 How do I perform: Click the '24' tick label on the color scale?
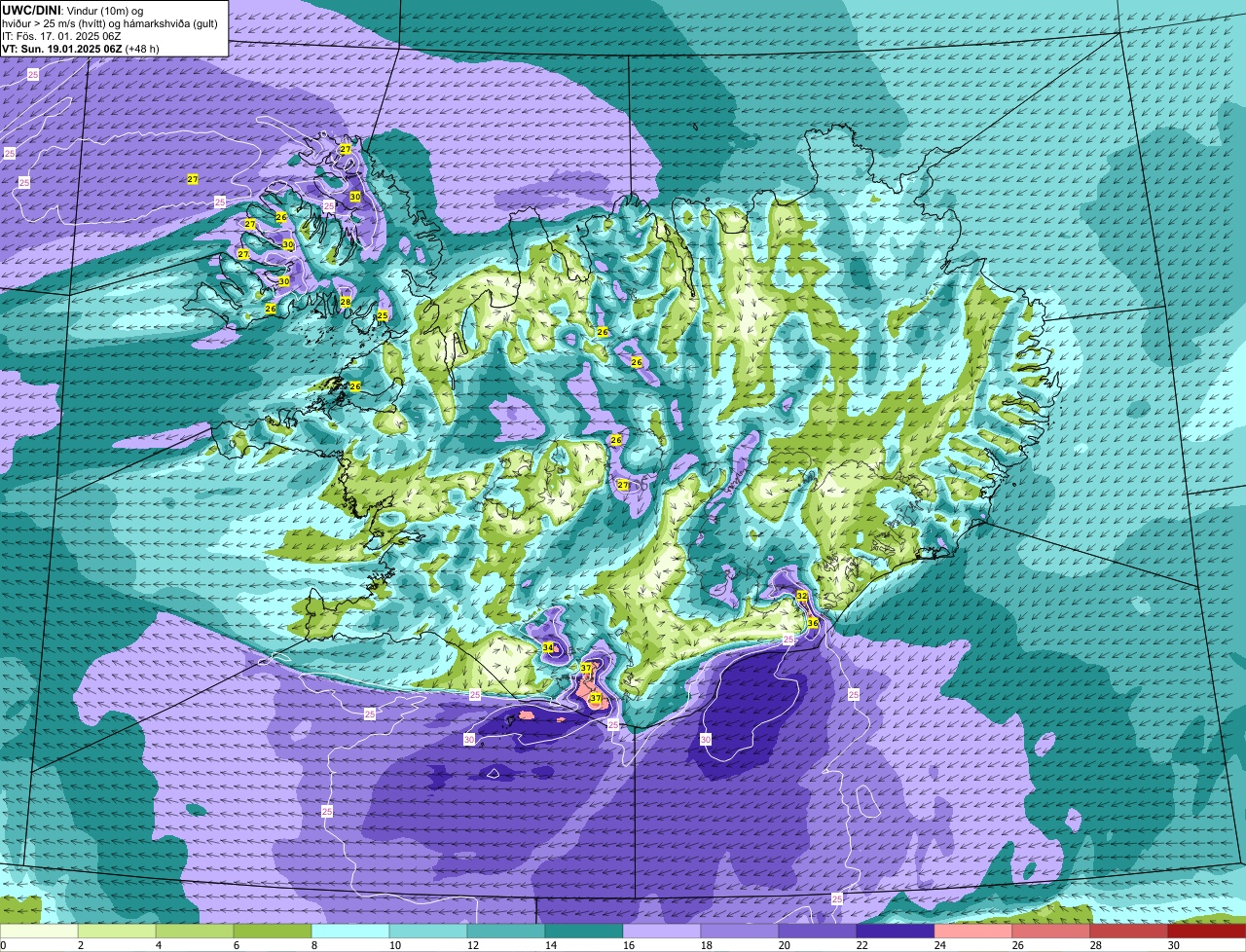(938, 945)
